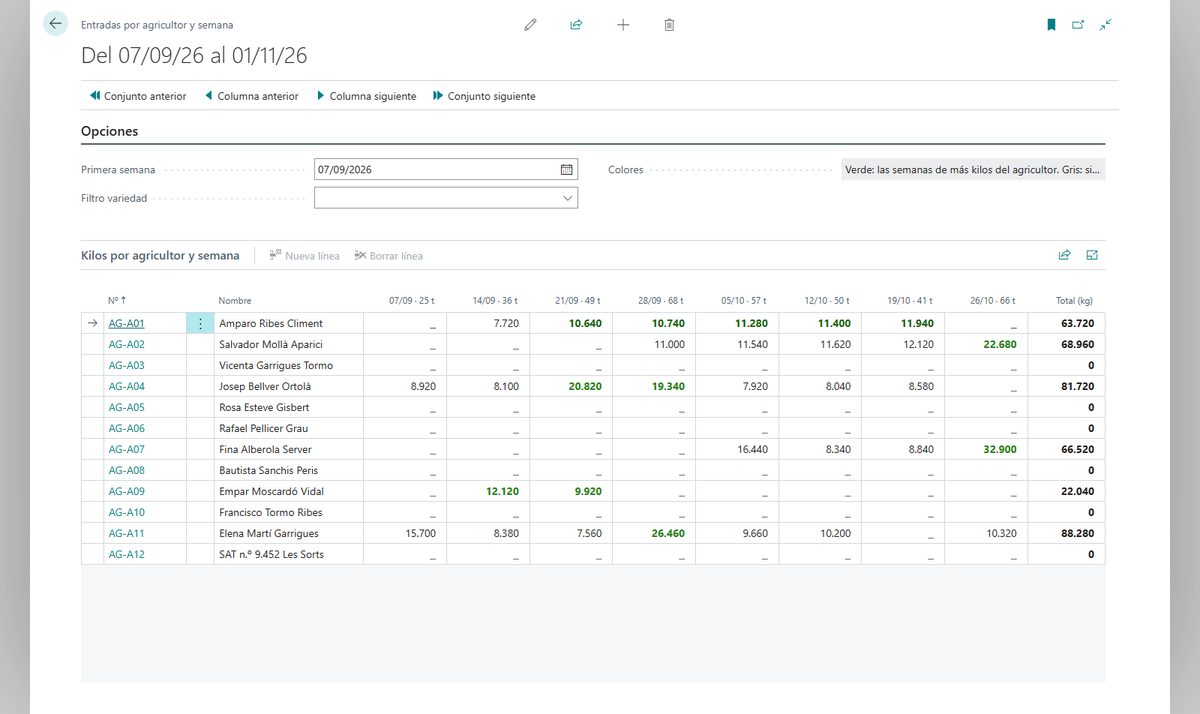This screenshot has width=1200, height=714.
Task: Share the Kilos por agricultor grid
Action: pos(1064,255)
